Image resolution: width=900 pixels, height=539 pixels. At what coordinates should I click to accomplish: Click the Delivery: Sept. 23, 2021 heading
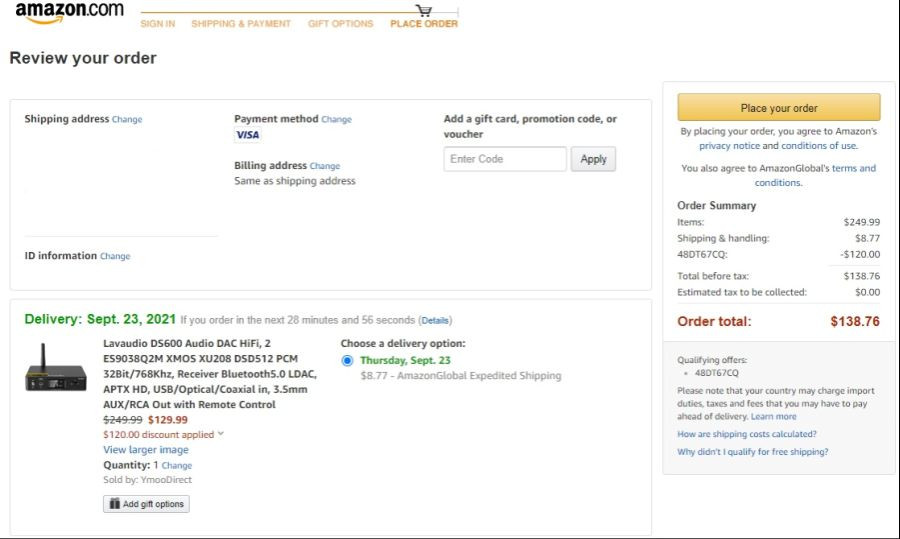pyautogui.click(x=100, y=319)
